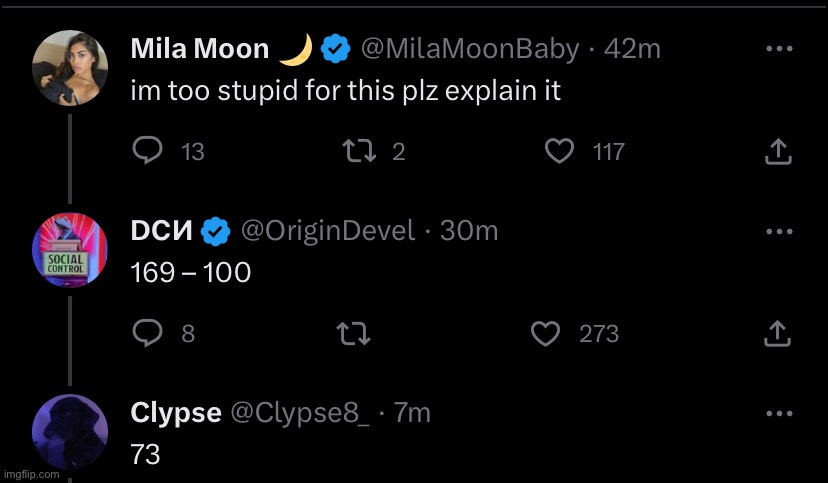Screen dimensions: 828x483
Task: Open Clypse's dark avatar
Action: (x=70, y=432)
